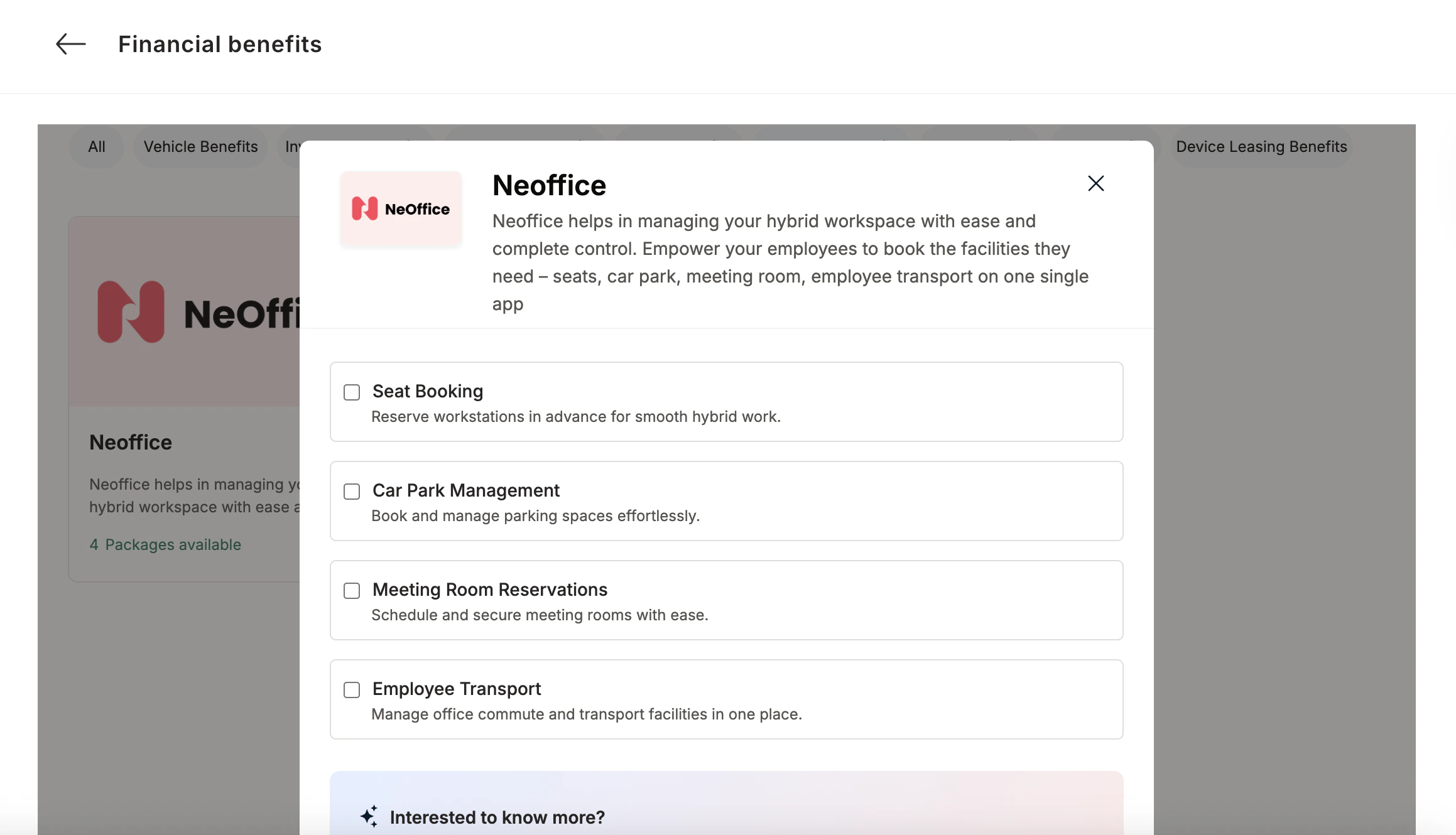Switch to the Vehicle Benefits tab
Viewport: 1456px width, 835px height.
tap(200, 146)
